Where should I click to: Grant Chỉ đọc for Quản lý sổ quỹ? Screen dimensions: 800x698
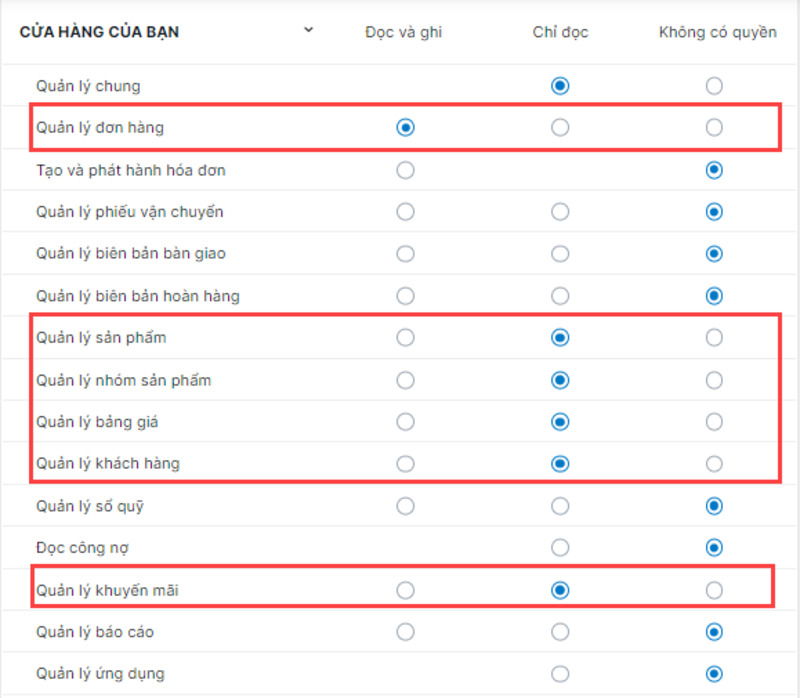[x=562, y=506]
